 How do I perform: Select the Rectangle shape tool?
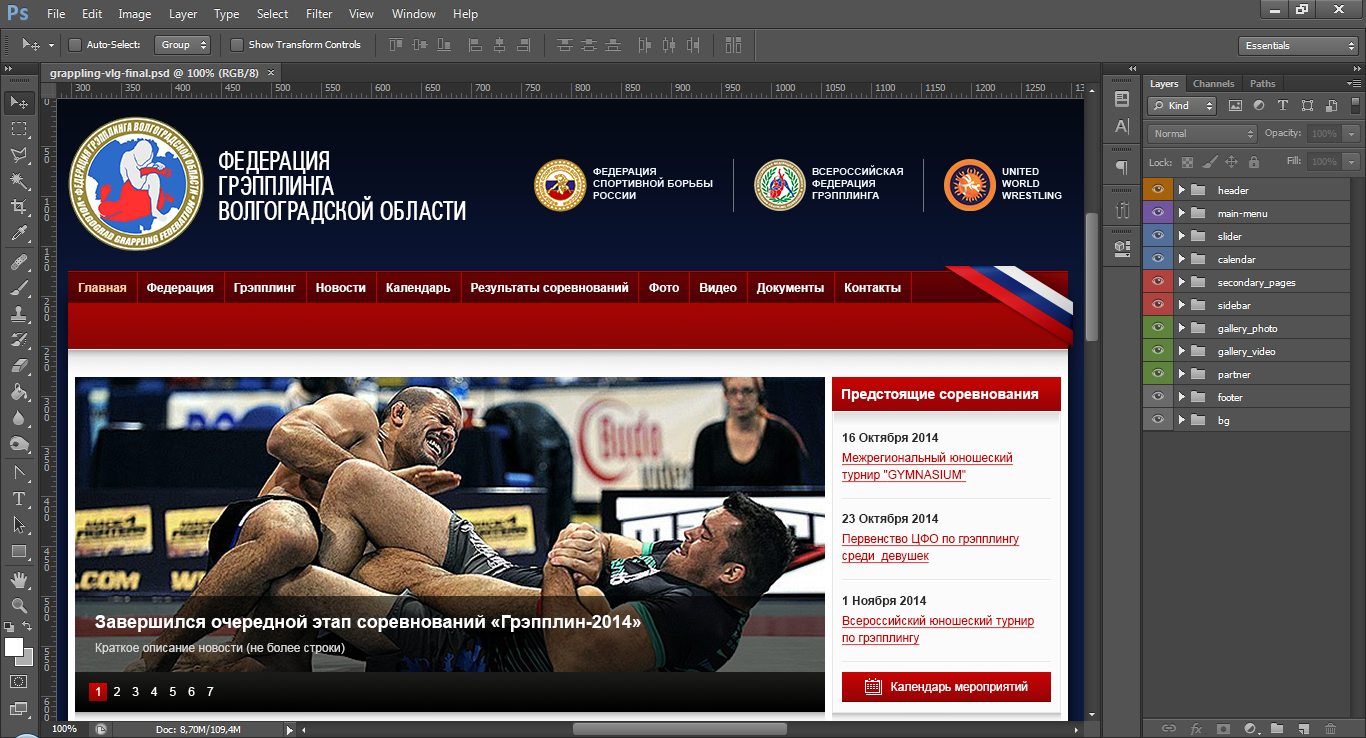pos(19,551)
